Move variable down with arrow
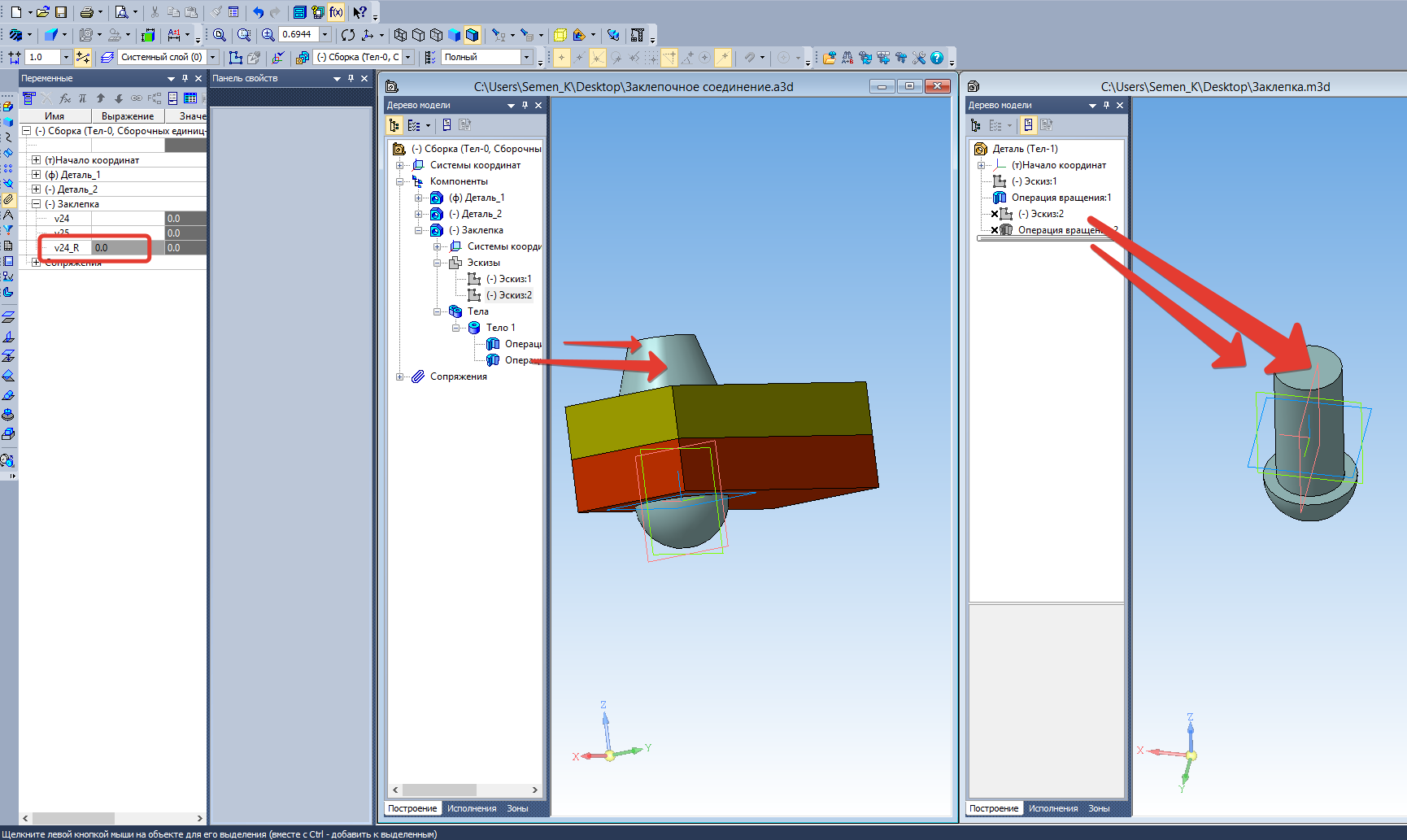 tap(119, 98)
